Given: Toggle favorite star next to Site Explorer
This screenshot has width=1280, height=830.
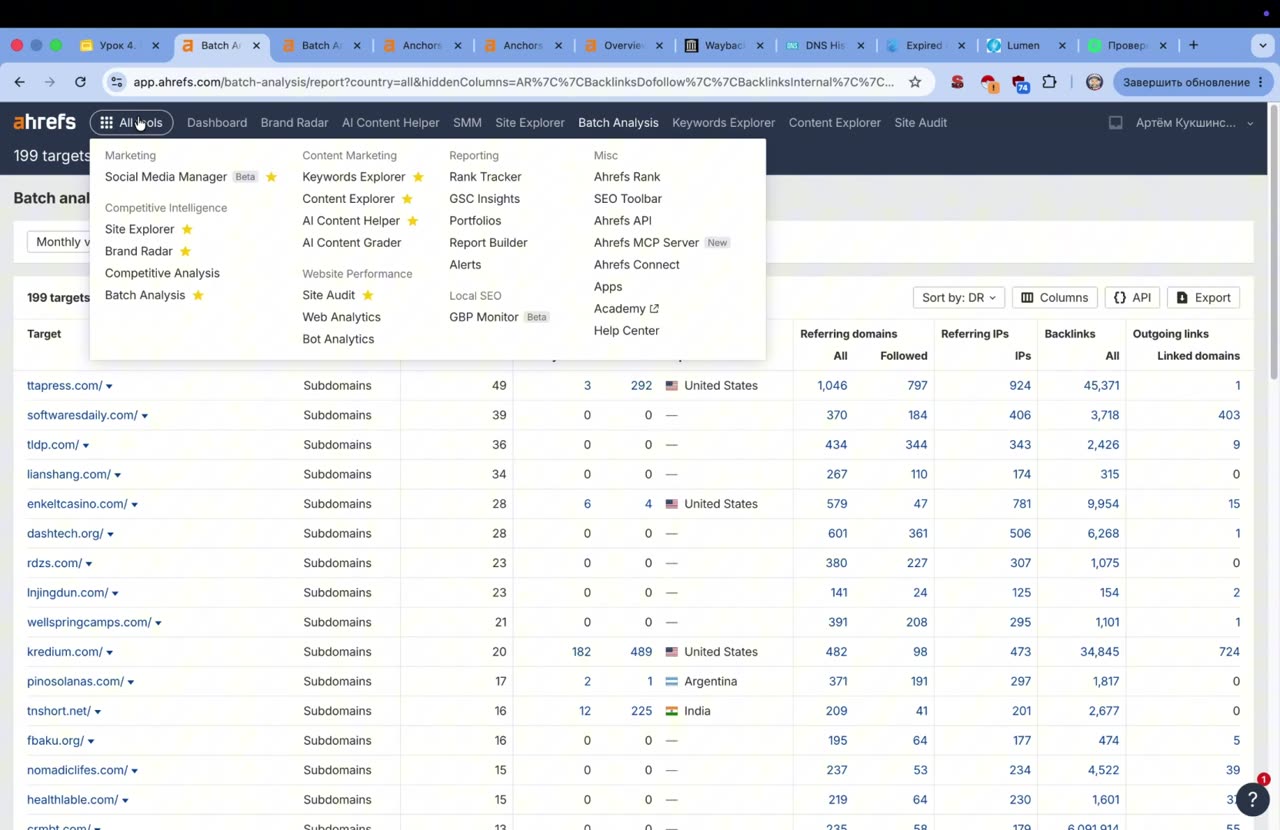Looking at the screenshot, I should [187, 229].
